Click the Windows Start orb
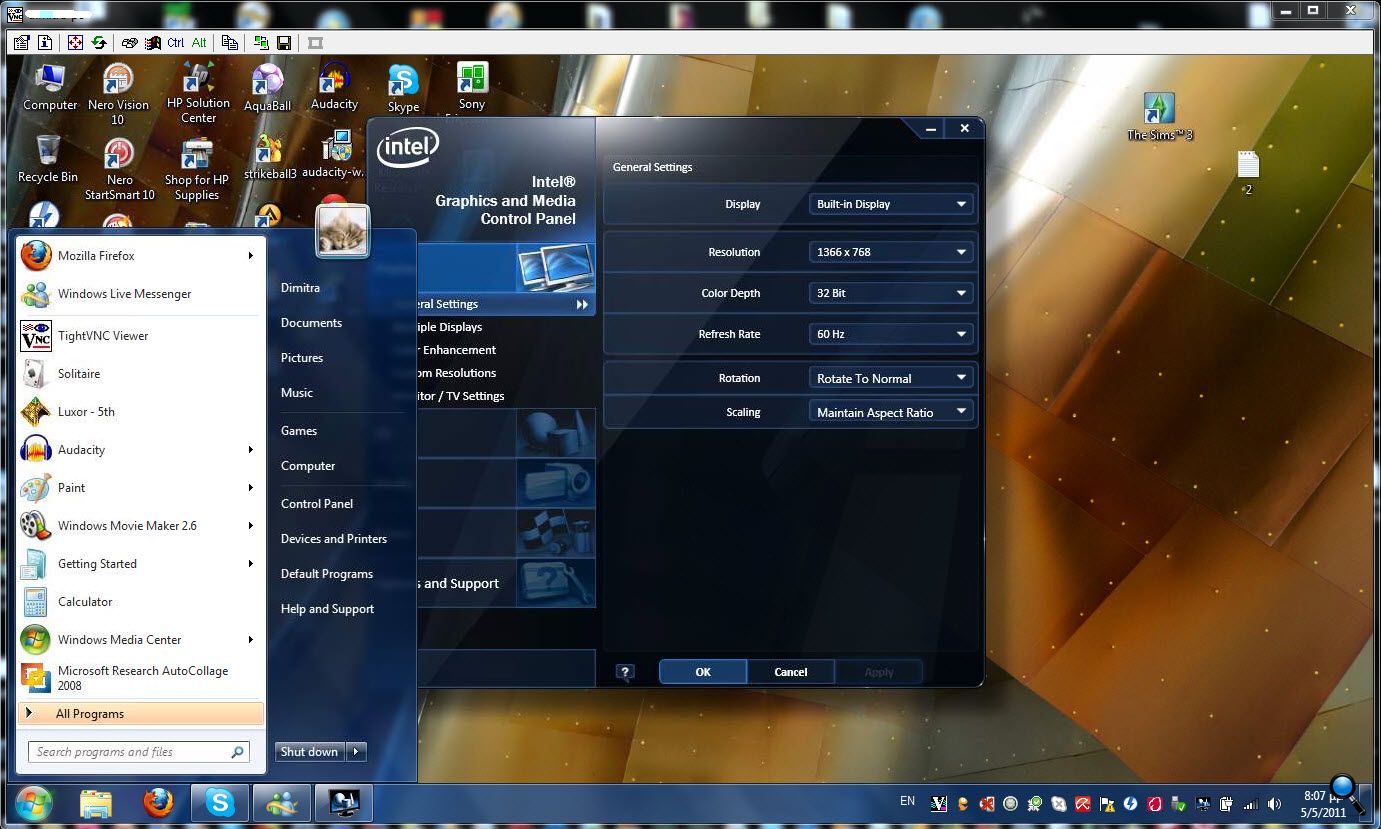Viewport: 1381px width, 829px height. coord(33,803)
